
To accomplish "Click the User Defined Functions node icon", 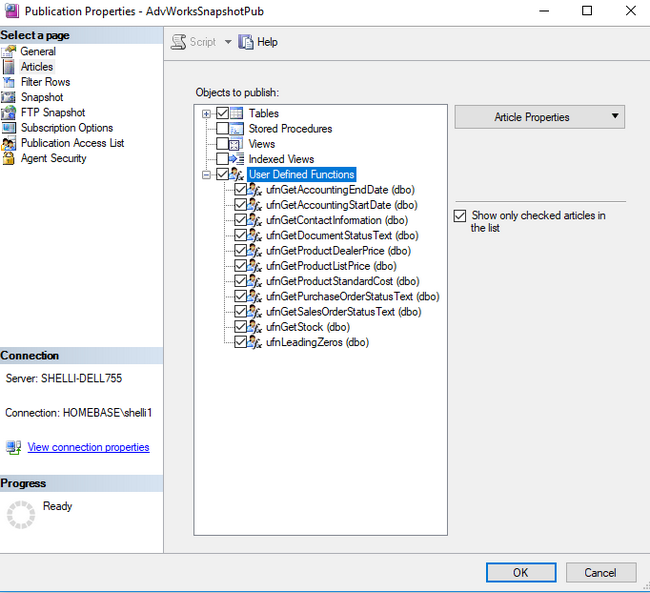I will (x=236, y=175).
